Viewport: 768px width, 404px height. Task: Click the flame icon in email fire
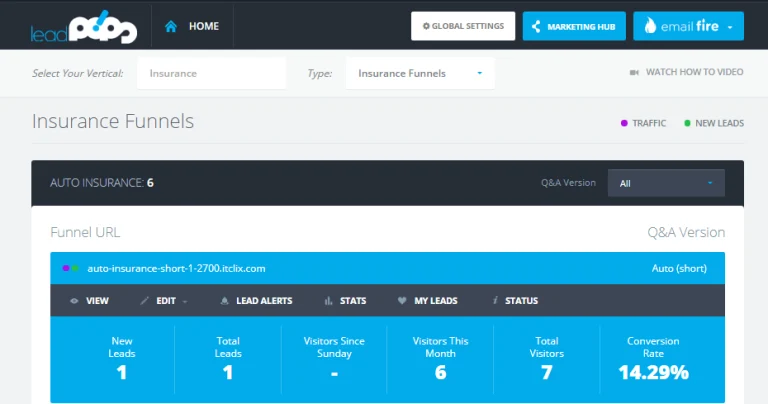650,25
